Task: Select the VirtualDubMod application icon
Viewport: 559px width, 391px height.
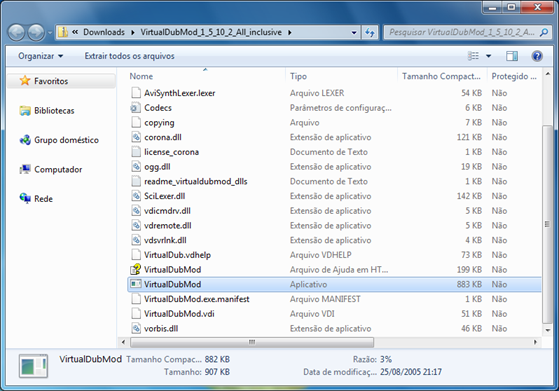Action: pyautogui.click(x=136, y=284)
